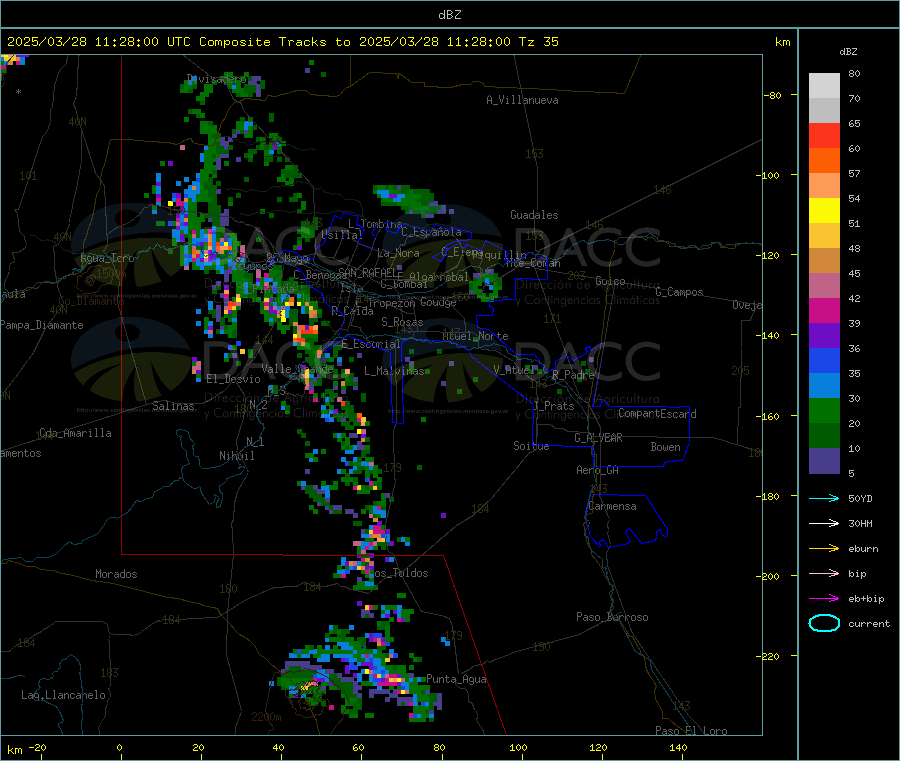Click the Atuel_Norte map label

click(x=475, y=336)
